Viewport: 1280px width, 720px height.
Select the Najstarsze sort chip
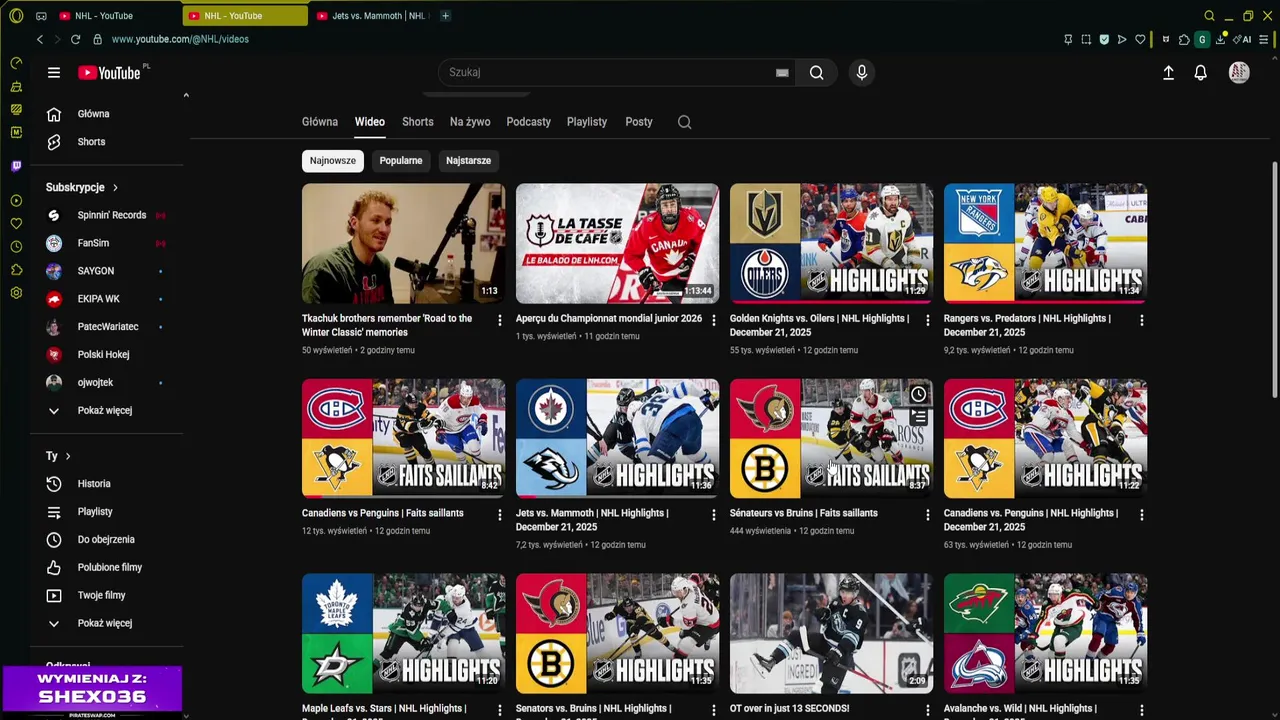(468, 161)
